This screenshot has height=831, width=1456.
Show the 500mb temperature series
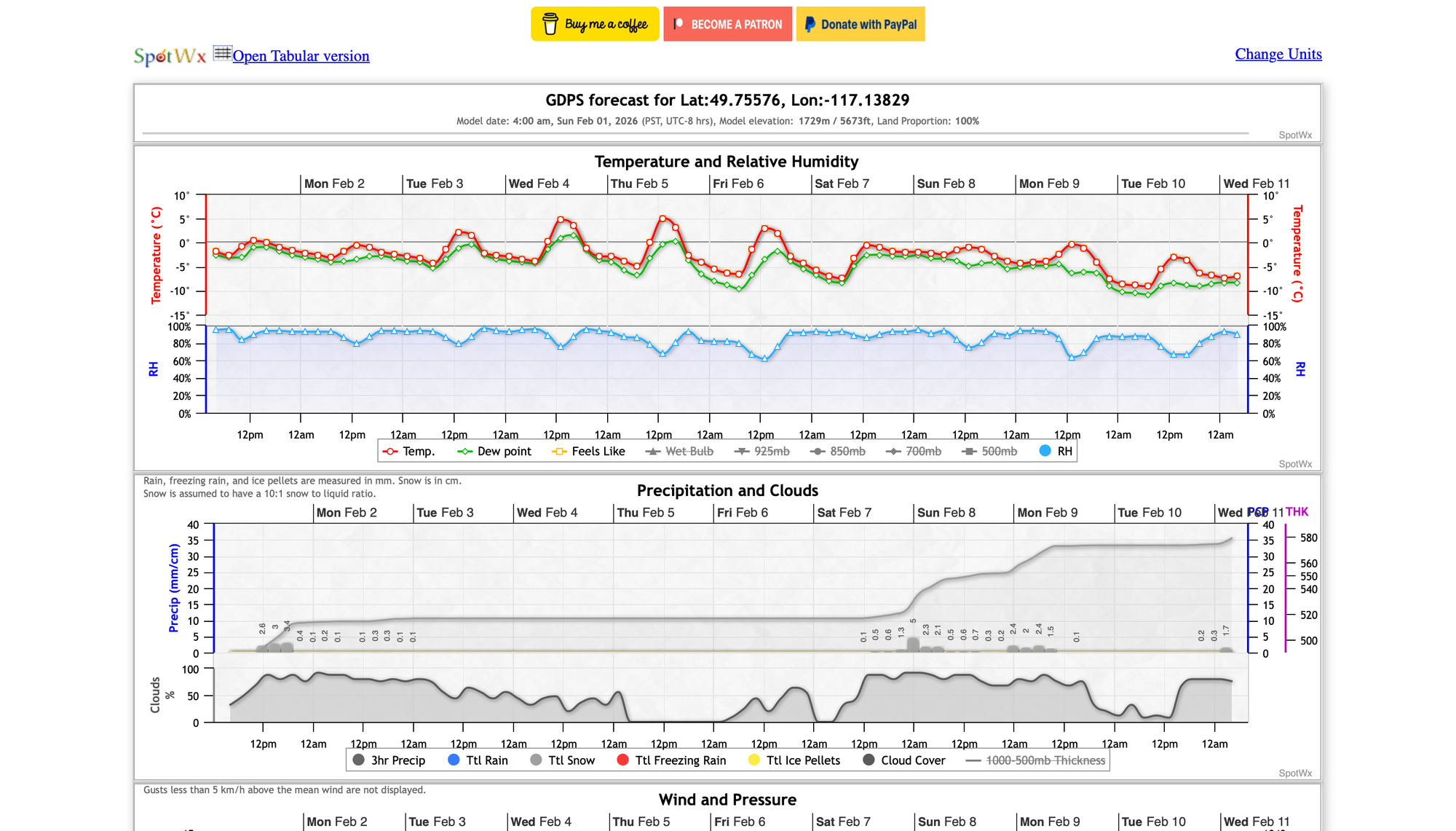click(x=990, y=452)
